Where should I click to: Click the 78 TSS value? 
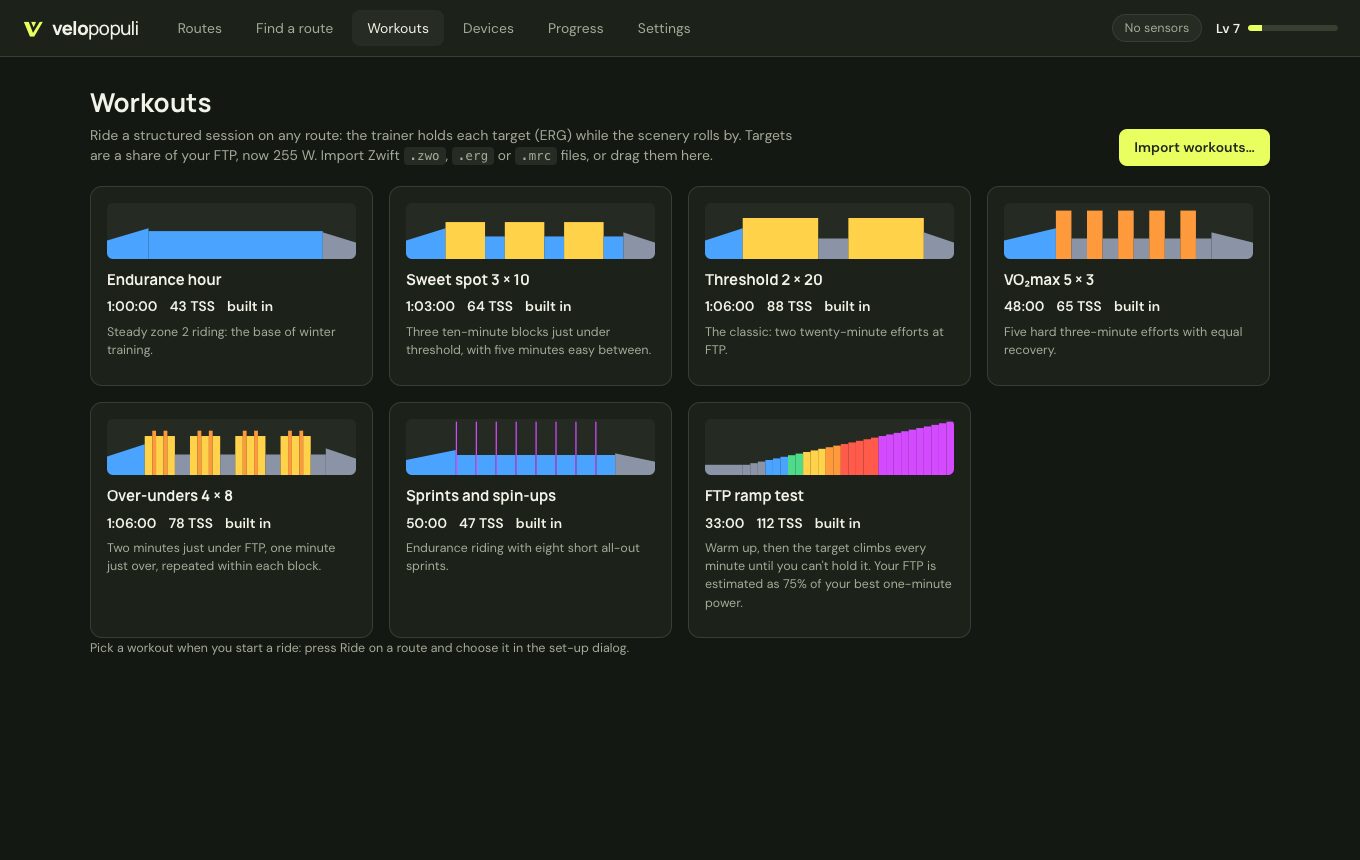(x=191, y=523)
